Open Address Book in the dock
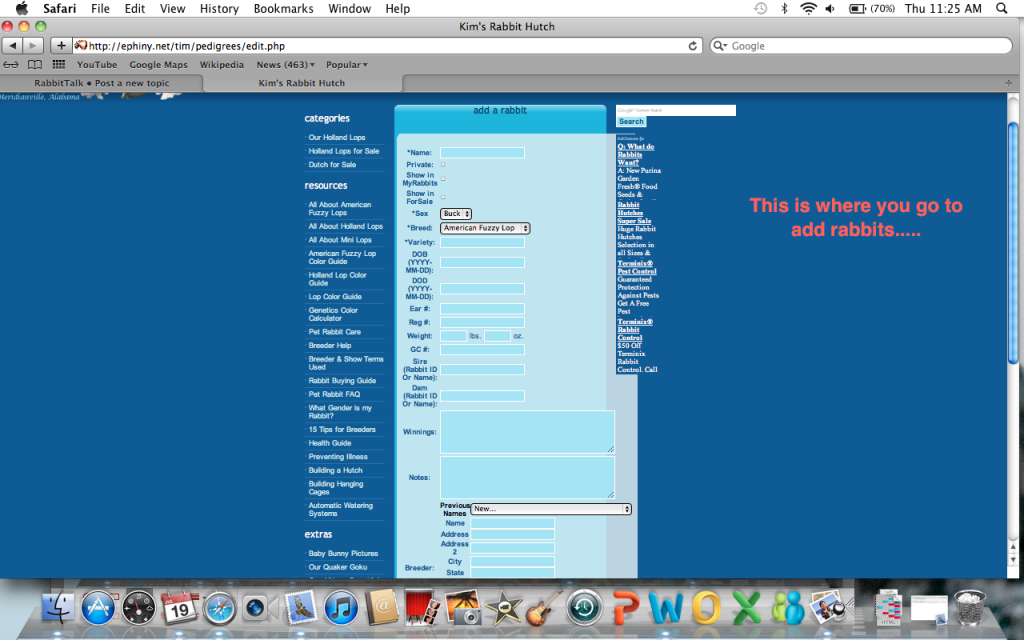This screenshot has width=1024, height=640. click(x=382, y=608)
